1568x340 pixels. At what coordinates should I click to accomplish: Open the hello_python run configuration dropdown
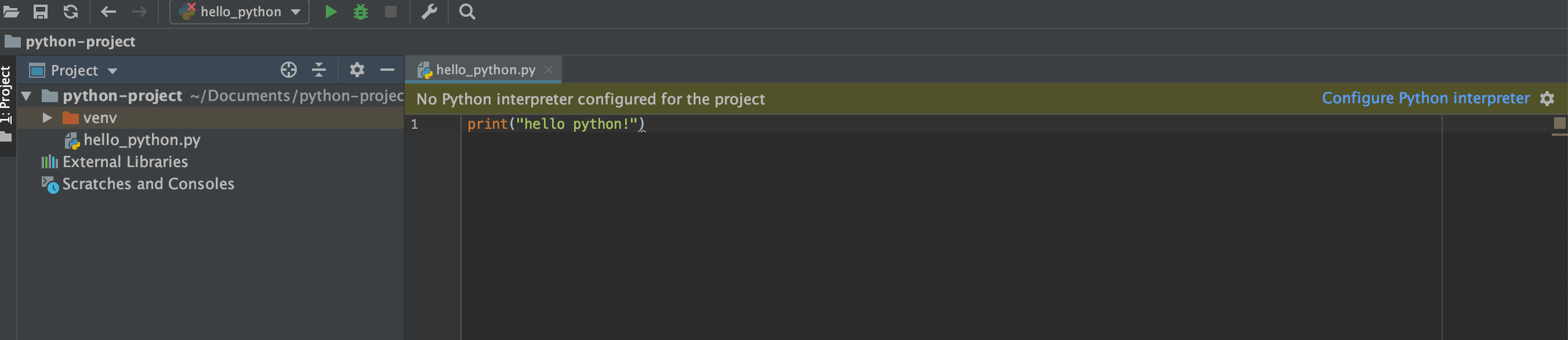coord(240,12)
